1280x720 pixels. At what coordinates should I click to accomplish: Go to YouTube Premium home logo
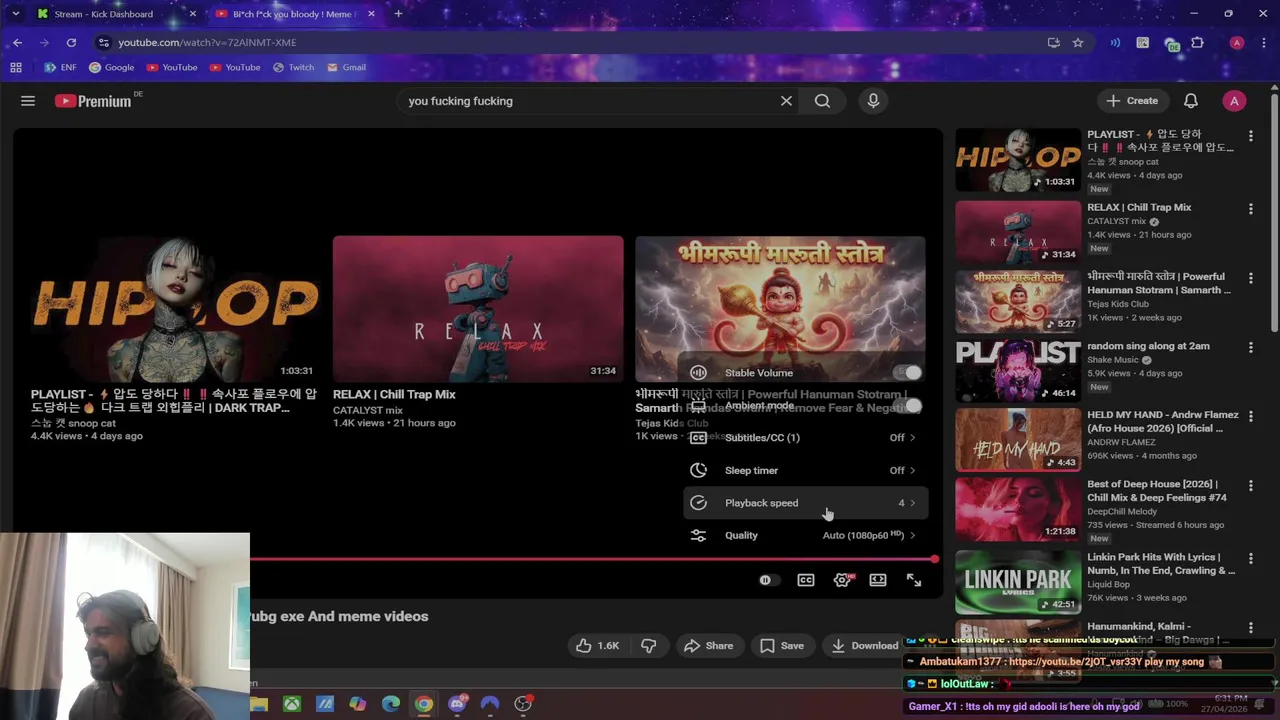click(x=93, y=101)
